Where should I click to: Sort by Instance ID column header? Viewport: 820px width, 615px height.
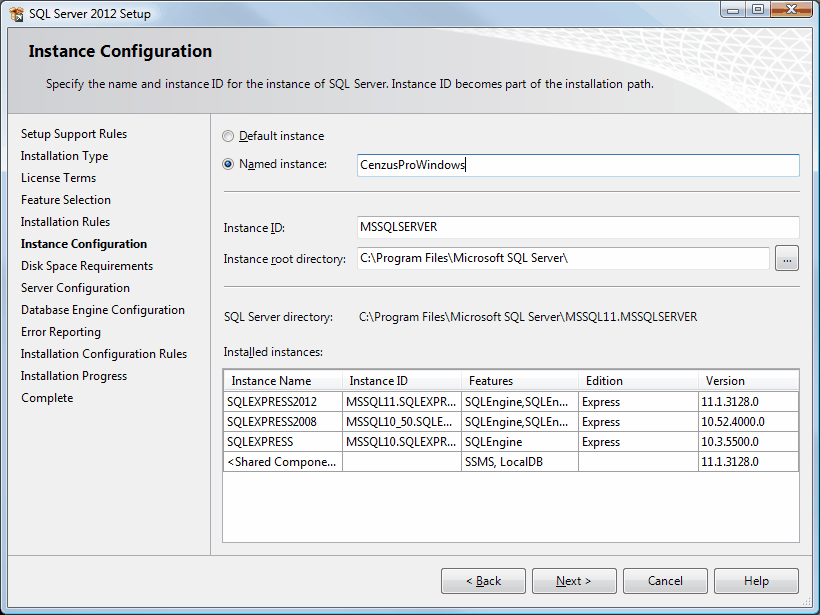click(x=402, y=381)
